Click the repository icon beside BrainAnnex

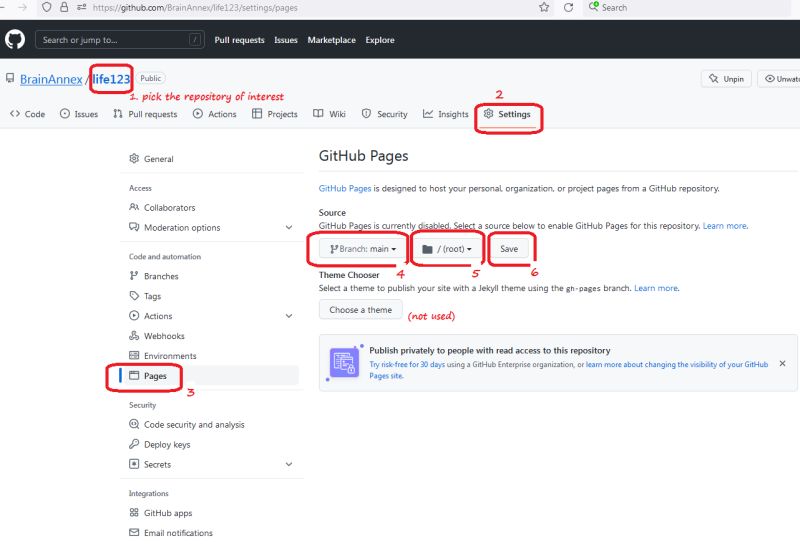(10, 78)
